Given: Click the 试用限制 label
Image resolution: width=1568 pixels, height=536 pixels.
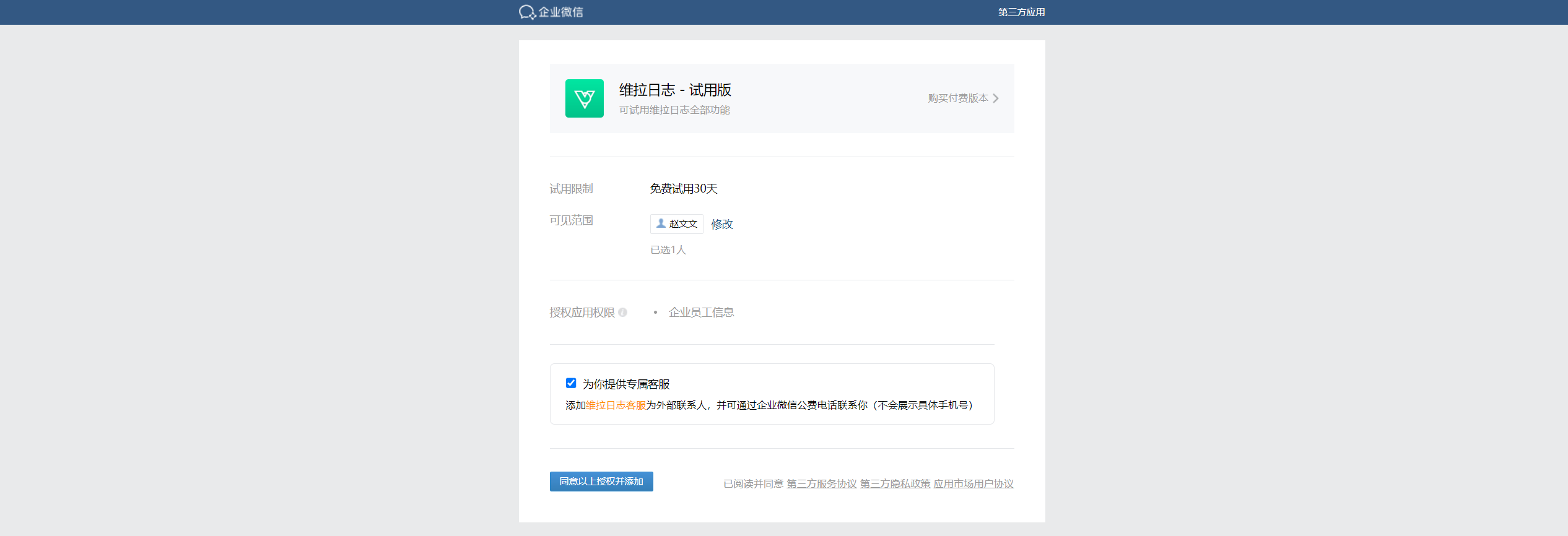Looking at the screenshot, I should [572, 189].
